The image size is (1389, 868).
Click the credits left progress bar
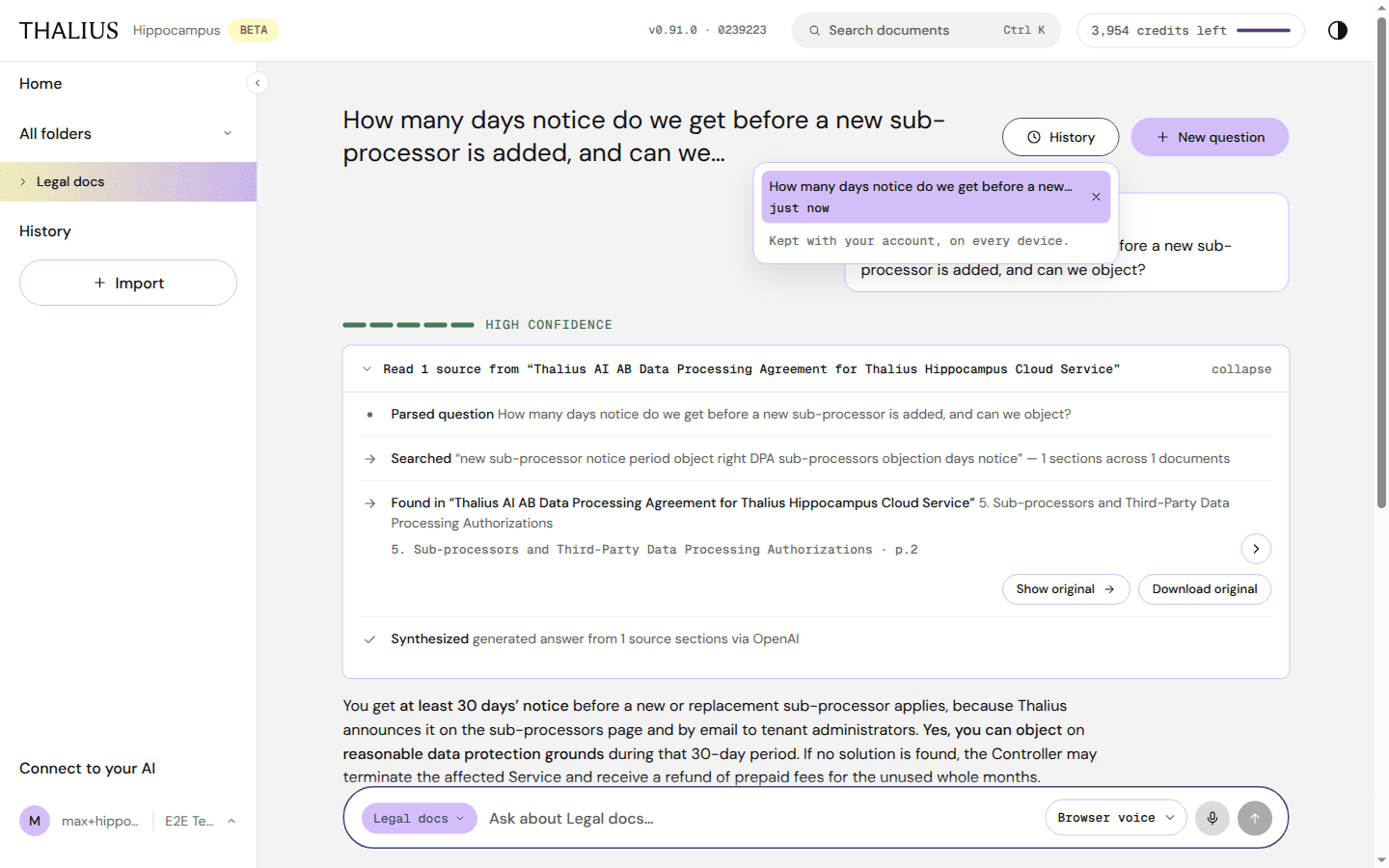1264,30
